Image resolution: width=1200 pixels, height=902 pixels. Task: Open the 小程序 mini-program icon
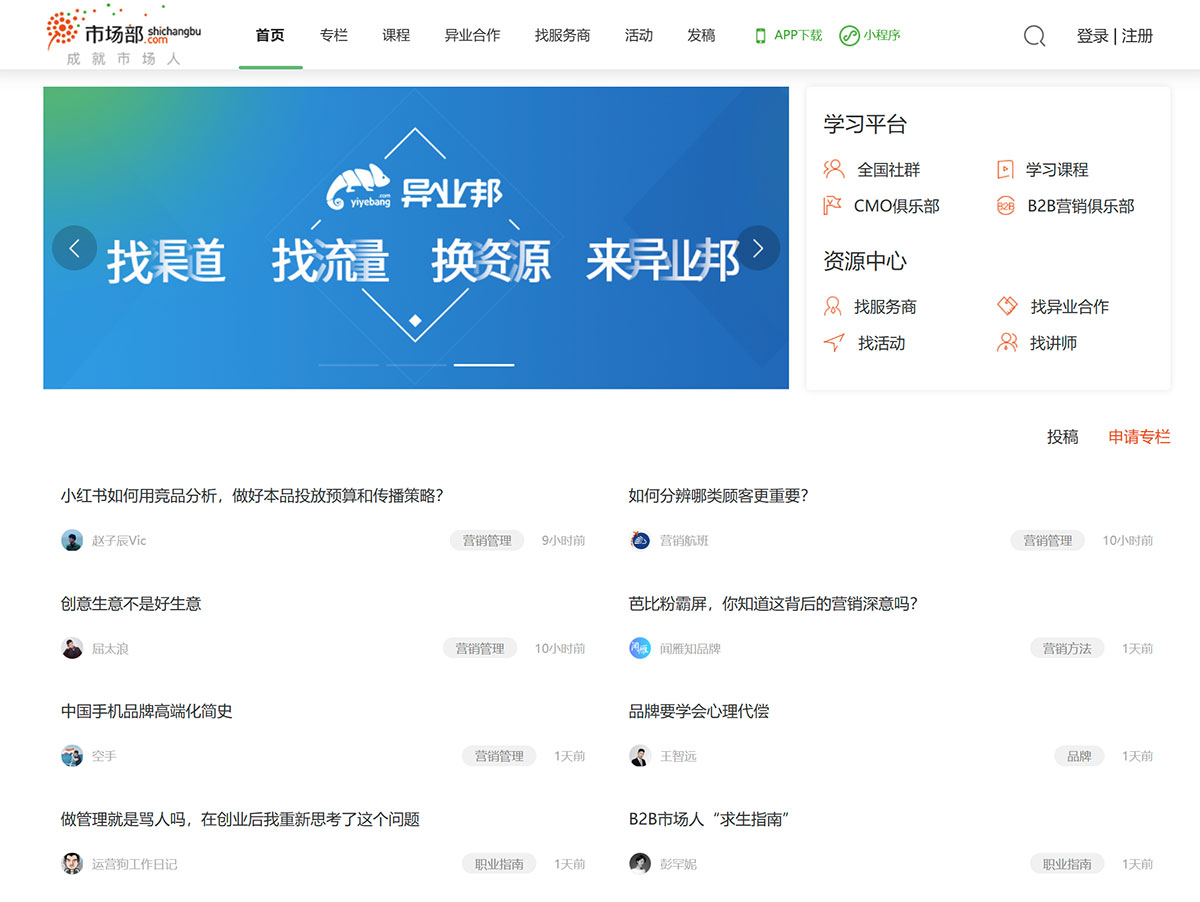click(848, 35)
